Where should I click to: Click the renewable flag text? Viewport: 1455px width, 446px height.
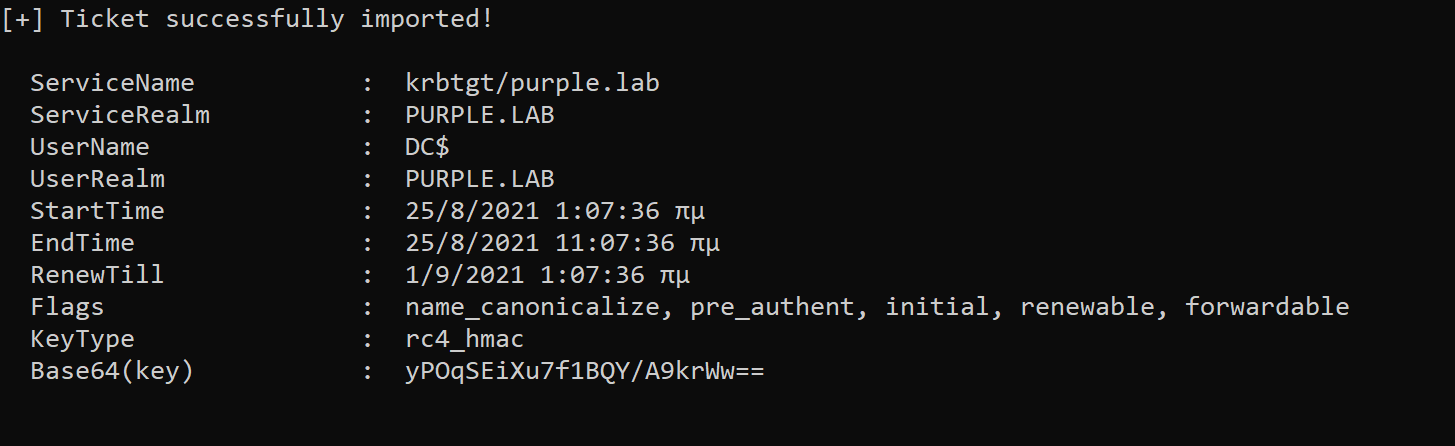point(1094,307)
